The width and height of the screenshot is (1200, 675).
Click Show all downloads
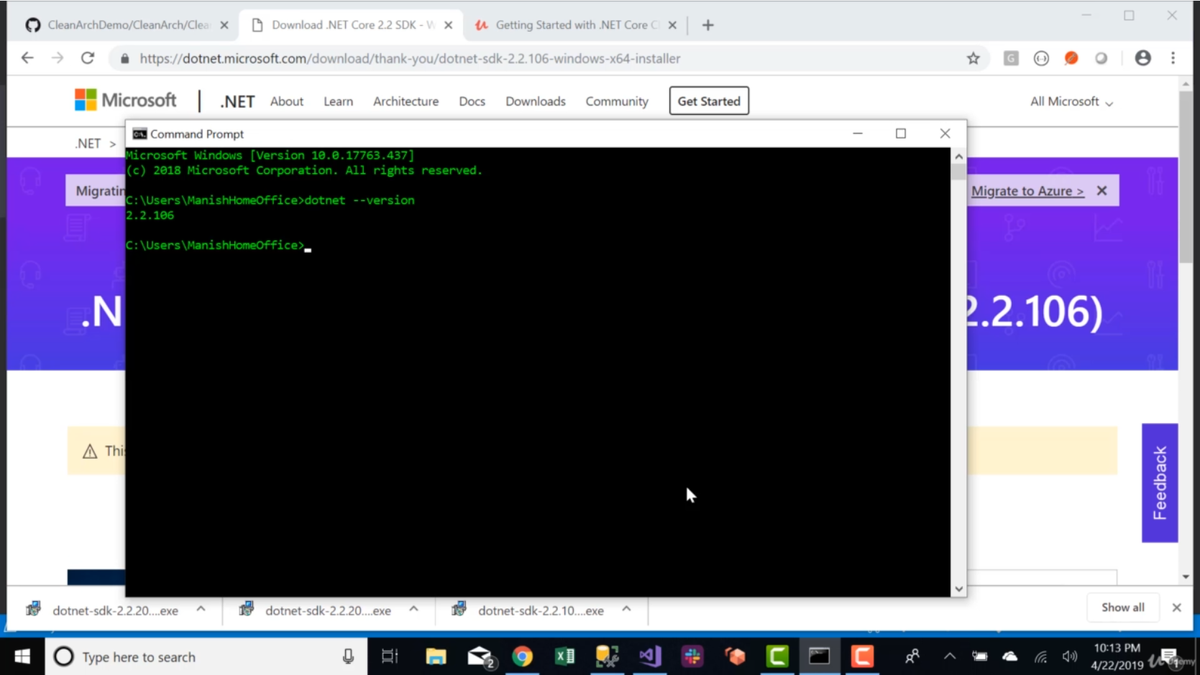click(x=1123, y=607)
